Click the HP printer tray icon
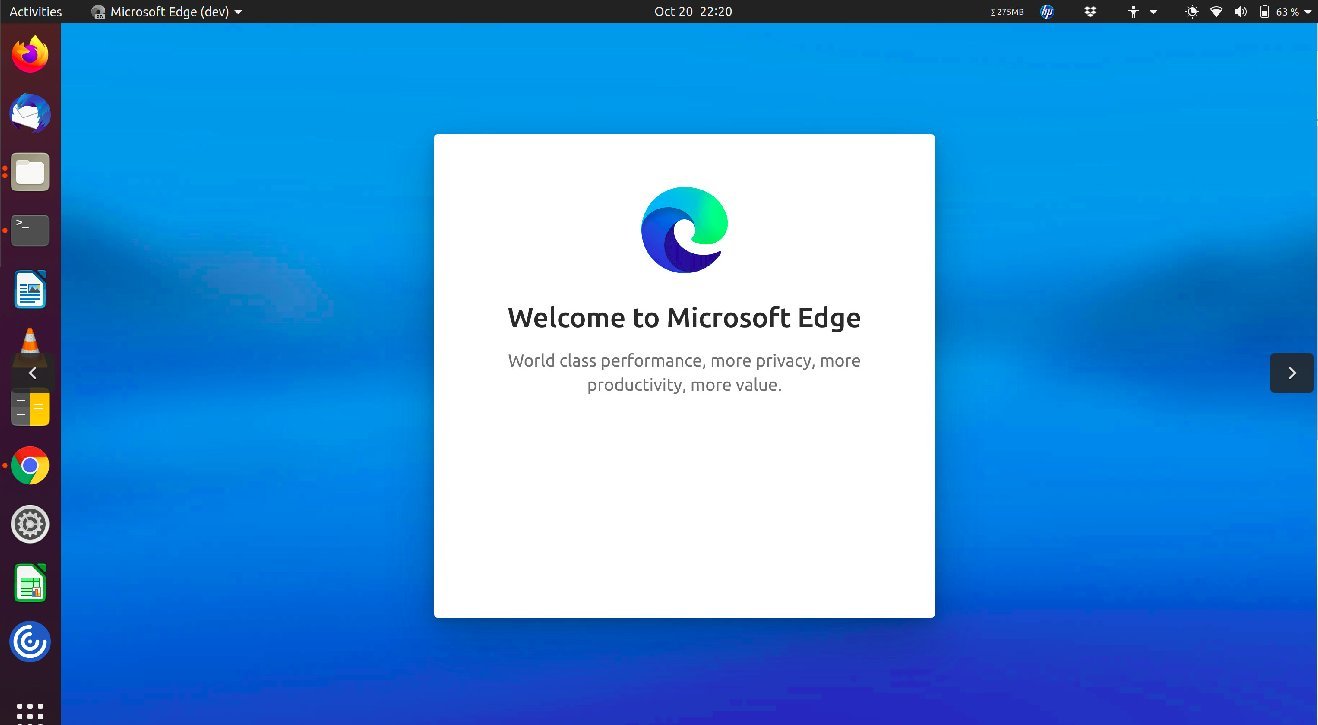 [x=1045, y=11]
